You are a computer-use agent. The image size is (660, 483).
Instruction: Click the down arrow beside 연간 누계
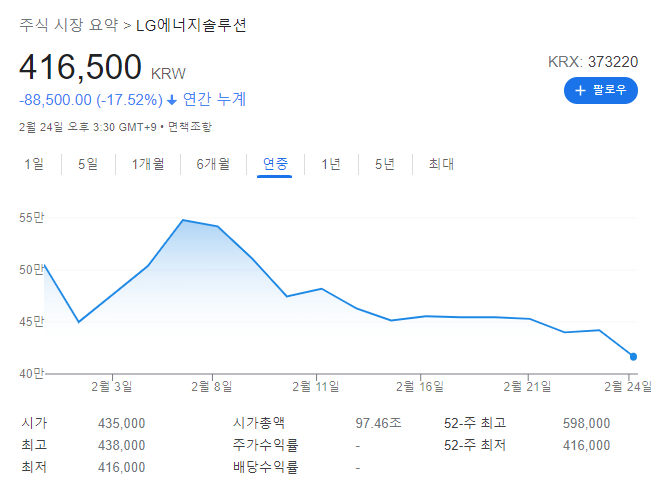pyautogui.click(x=172, y=100)
